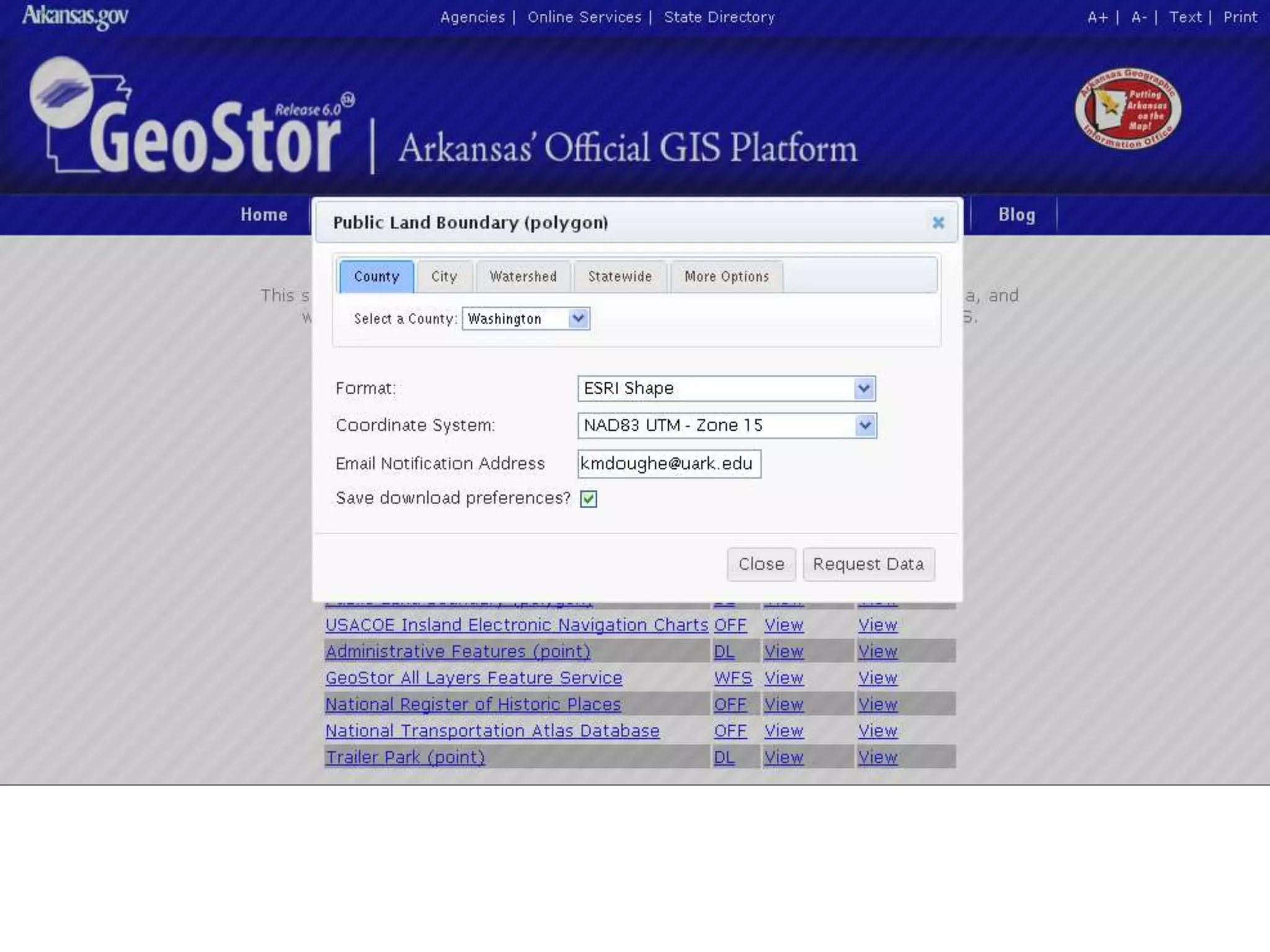
Task: Open the More Options tab
Action: coord(726,276)
